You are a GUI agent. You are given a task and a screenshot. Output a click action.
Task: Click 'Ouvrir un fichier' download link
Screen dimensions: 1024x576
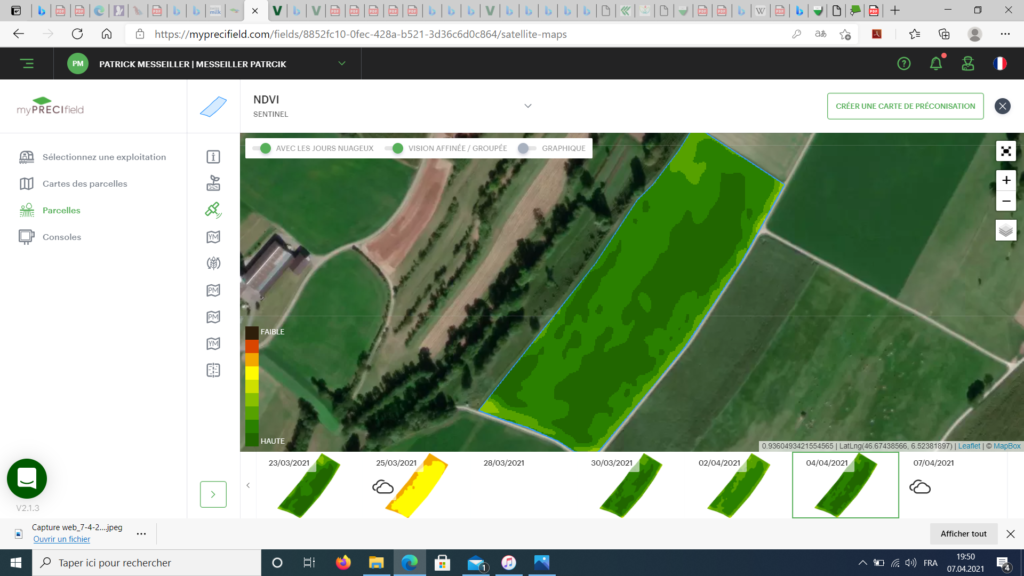tap(61, 539)
